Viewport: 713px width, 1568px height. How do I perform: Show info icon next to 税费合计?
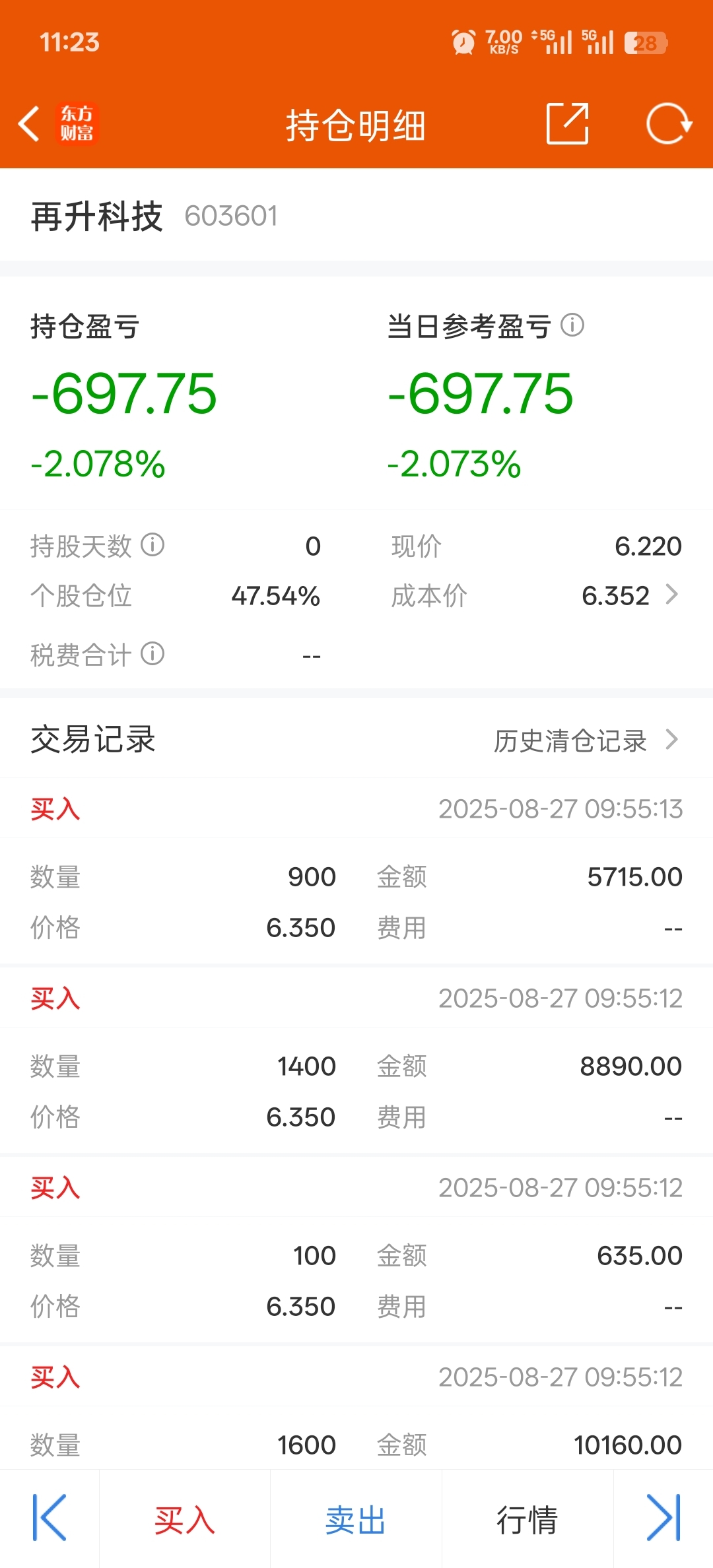[153, 654]
